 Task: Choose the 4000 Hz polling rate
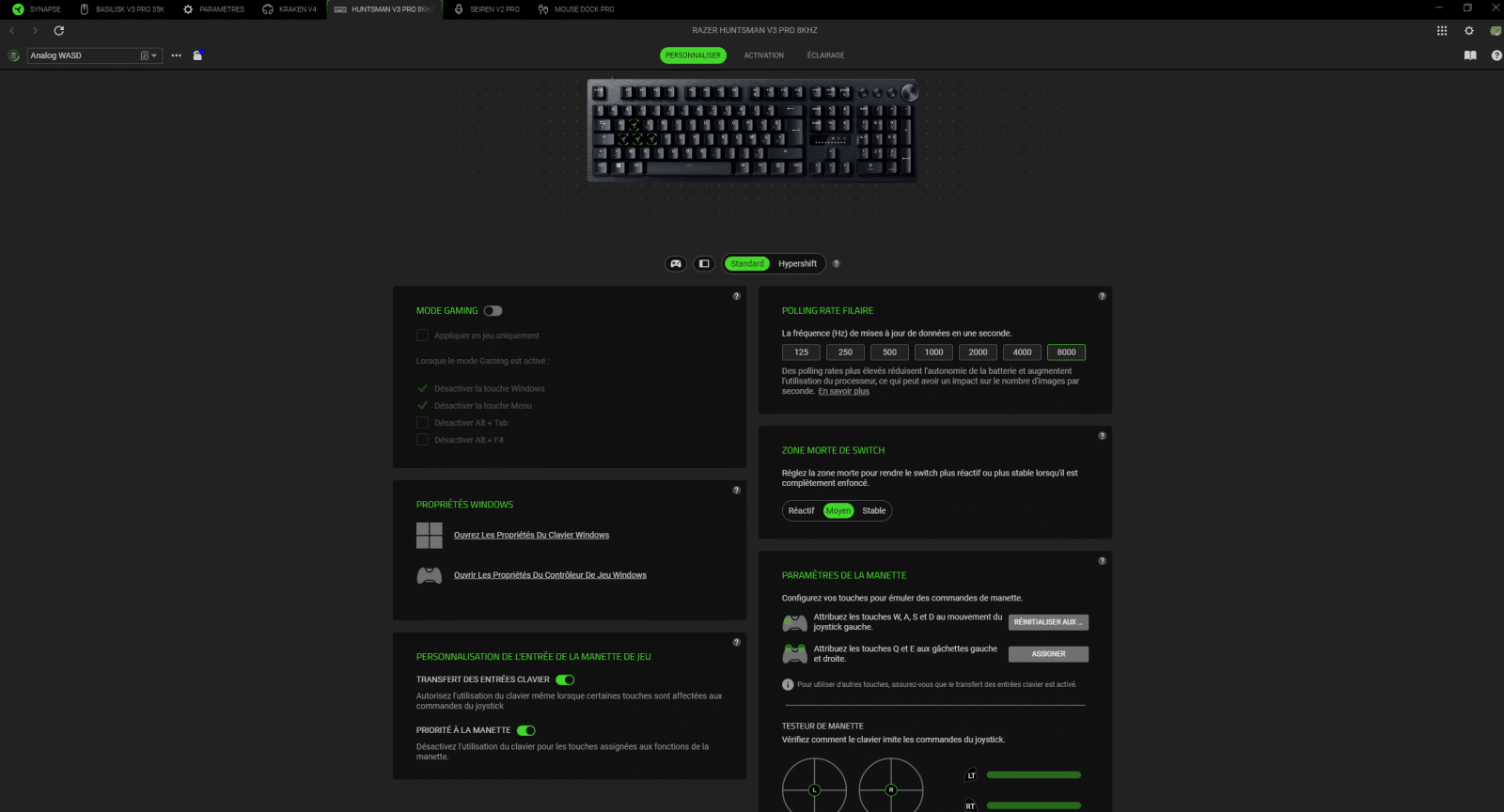click(1022, 352)
